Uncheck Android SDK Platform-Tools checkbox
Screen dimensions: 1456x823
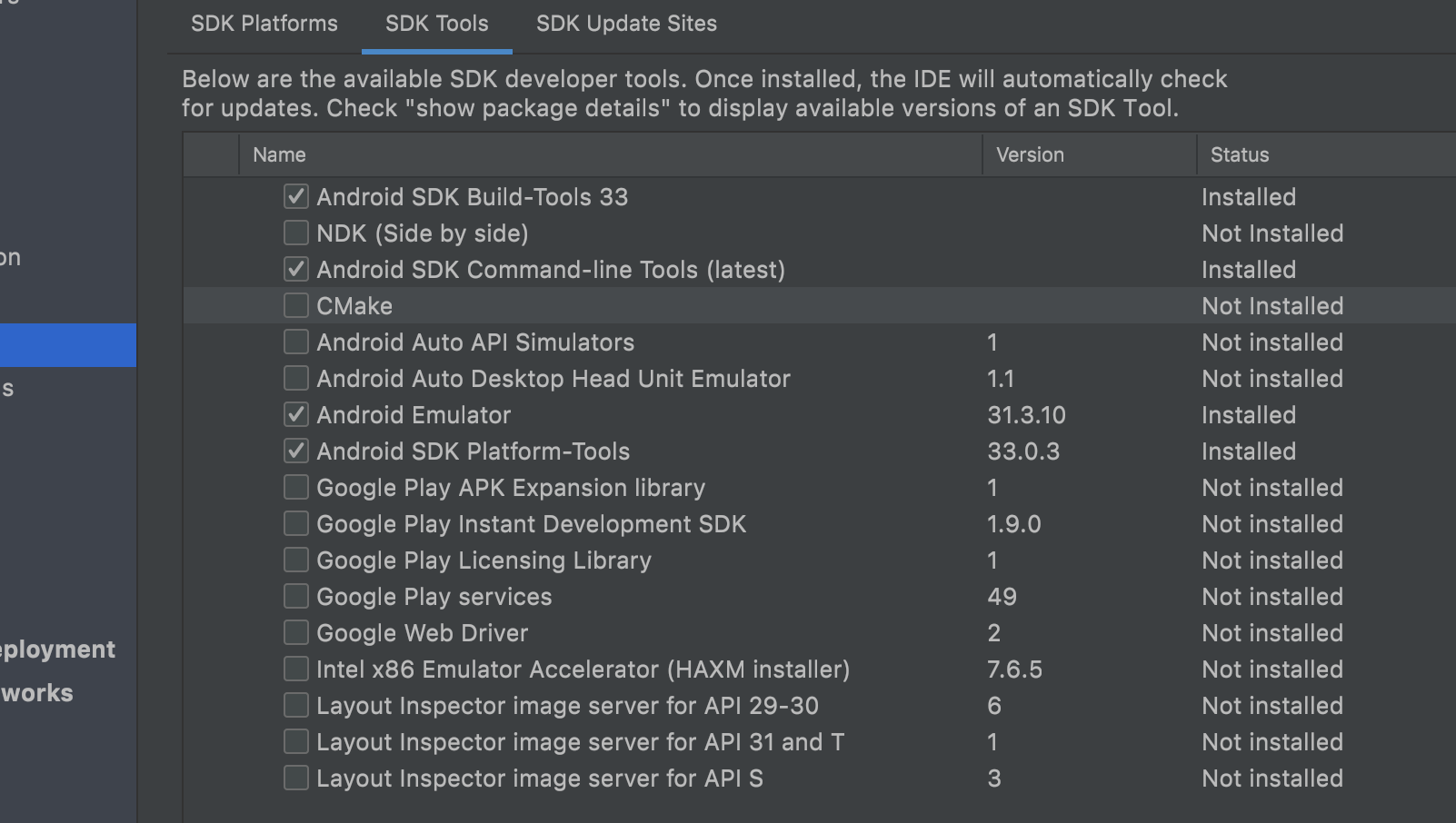pyautogui.click(x=295, y=451)
